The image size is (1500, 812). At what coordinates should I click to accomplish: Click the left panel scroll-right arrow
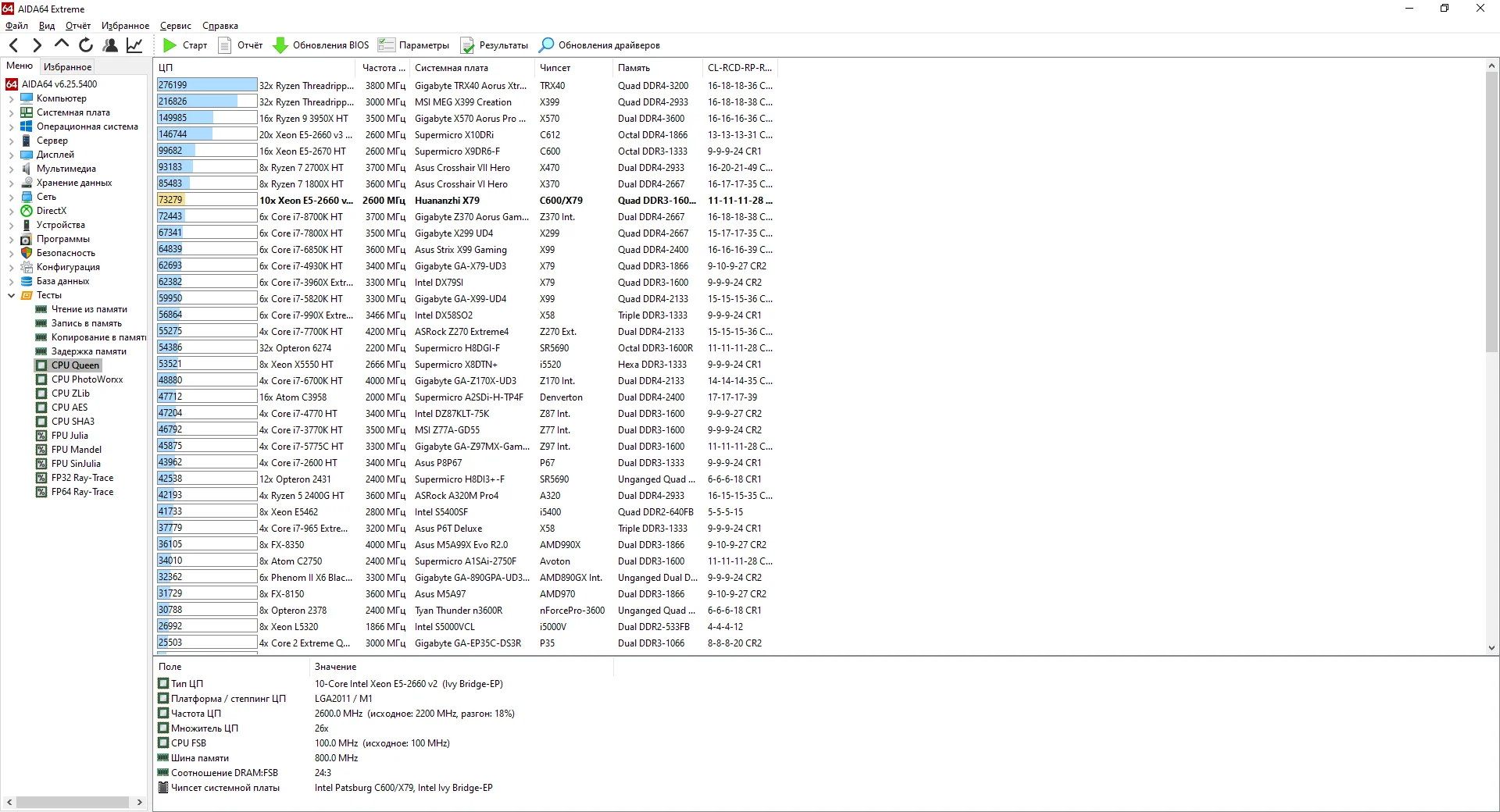(x=140, y=803)
